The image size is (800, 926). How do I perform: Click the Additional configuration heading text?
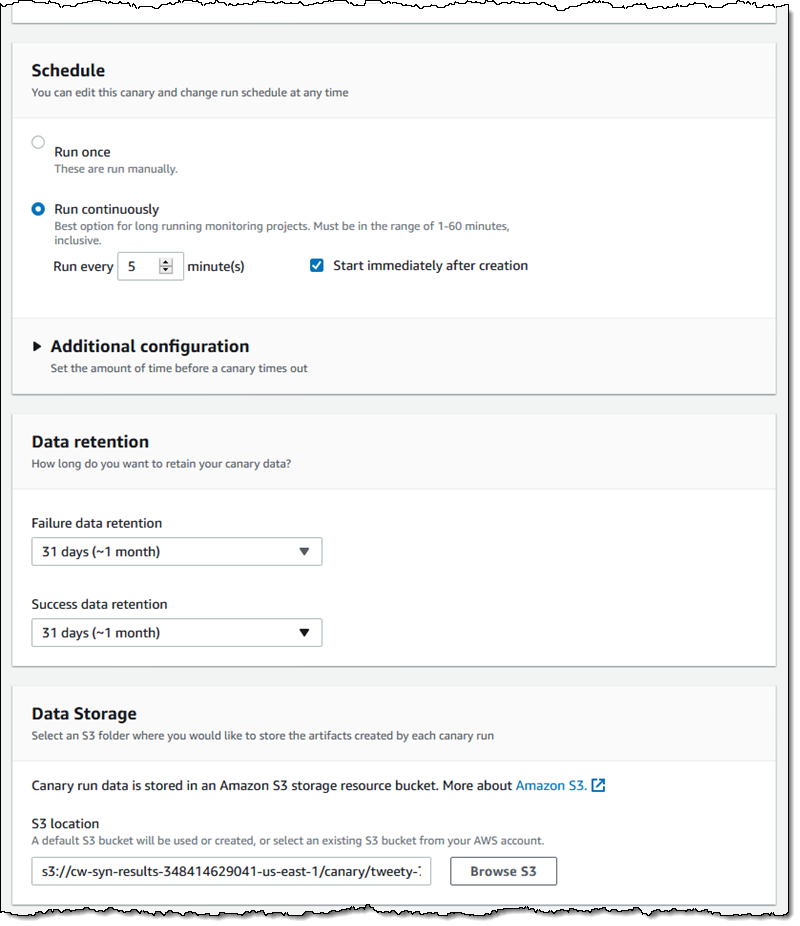click(150, 346)
